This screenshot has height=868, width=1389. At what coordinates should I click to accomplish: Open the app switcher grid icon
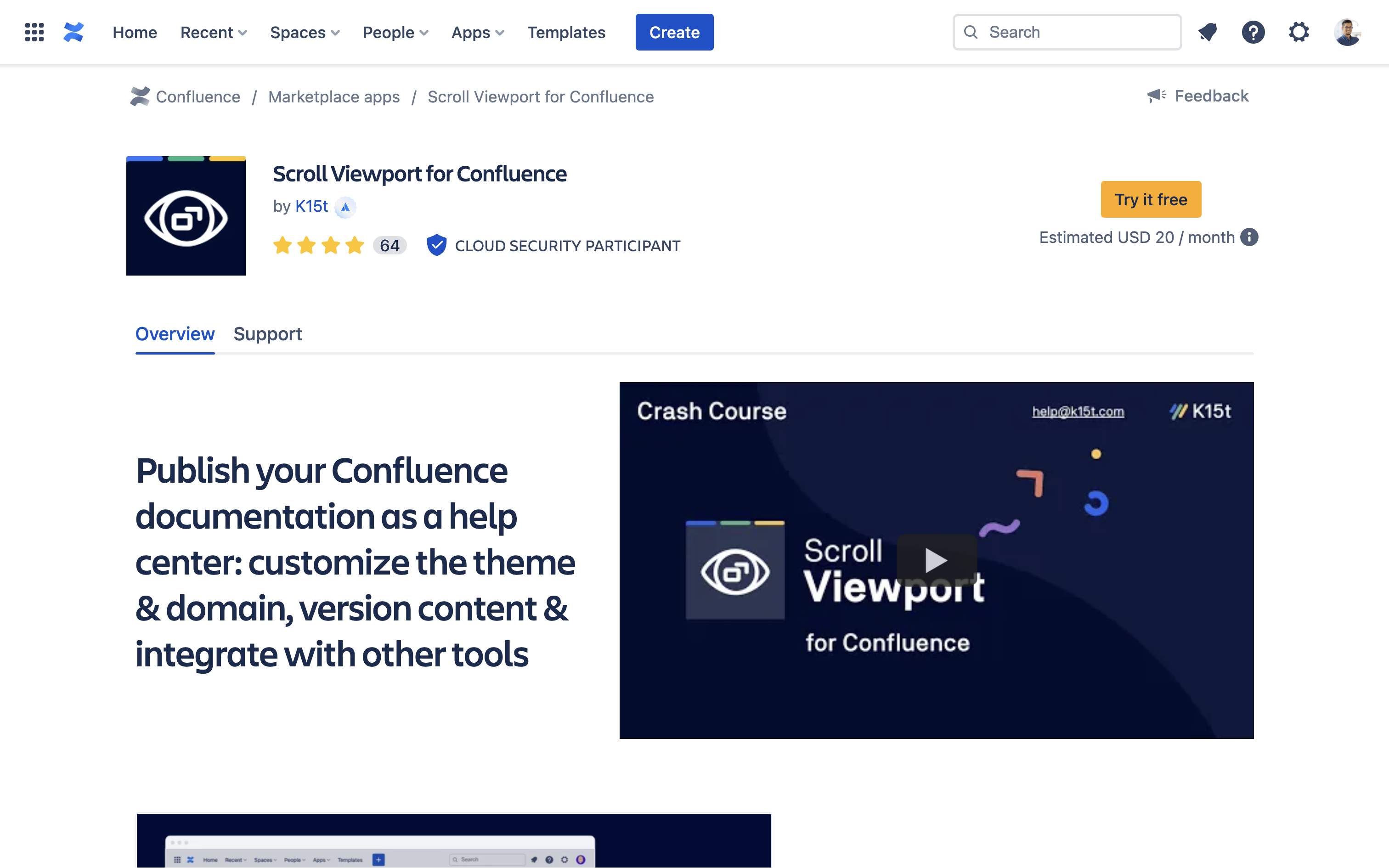click(34, 32)
